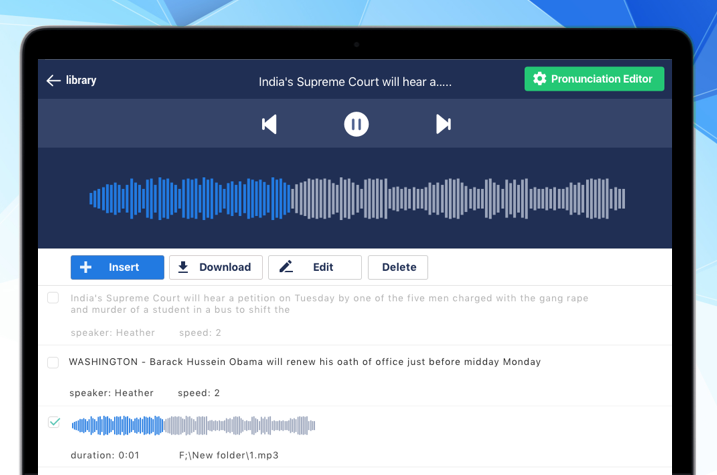
Task: Check the WASHINGTON Barack Obama paragraph checkbox
Action: [x=53, y=363]
